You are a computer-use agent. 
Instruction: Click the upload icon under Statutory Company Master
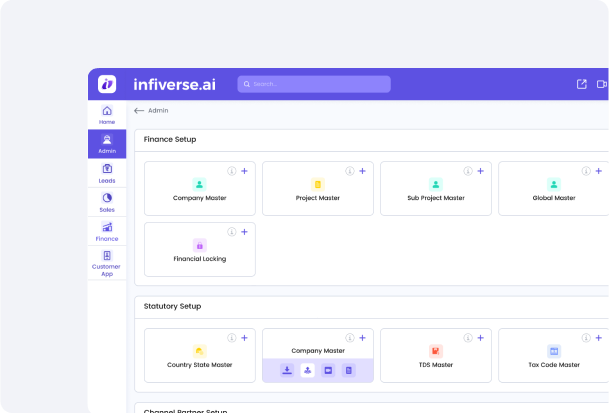coord(308,370)
